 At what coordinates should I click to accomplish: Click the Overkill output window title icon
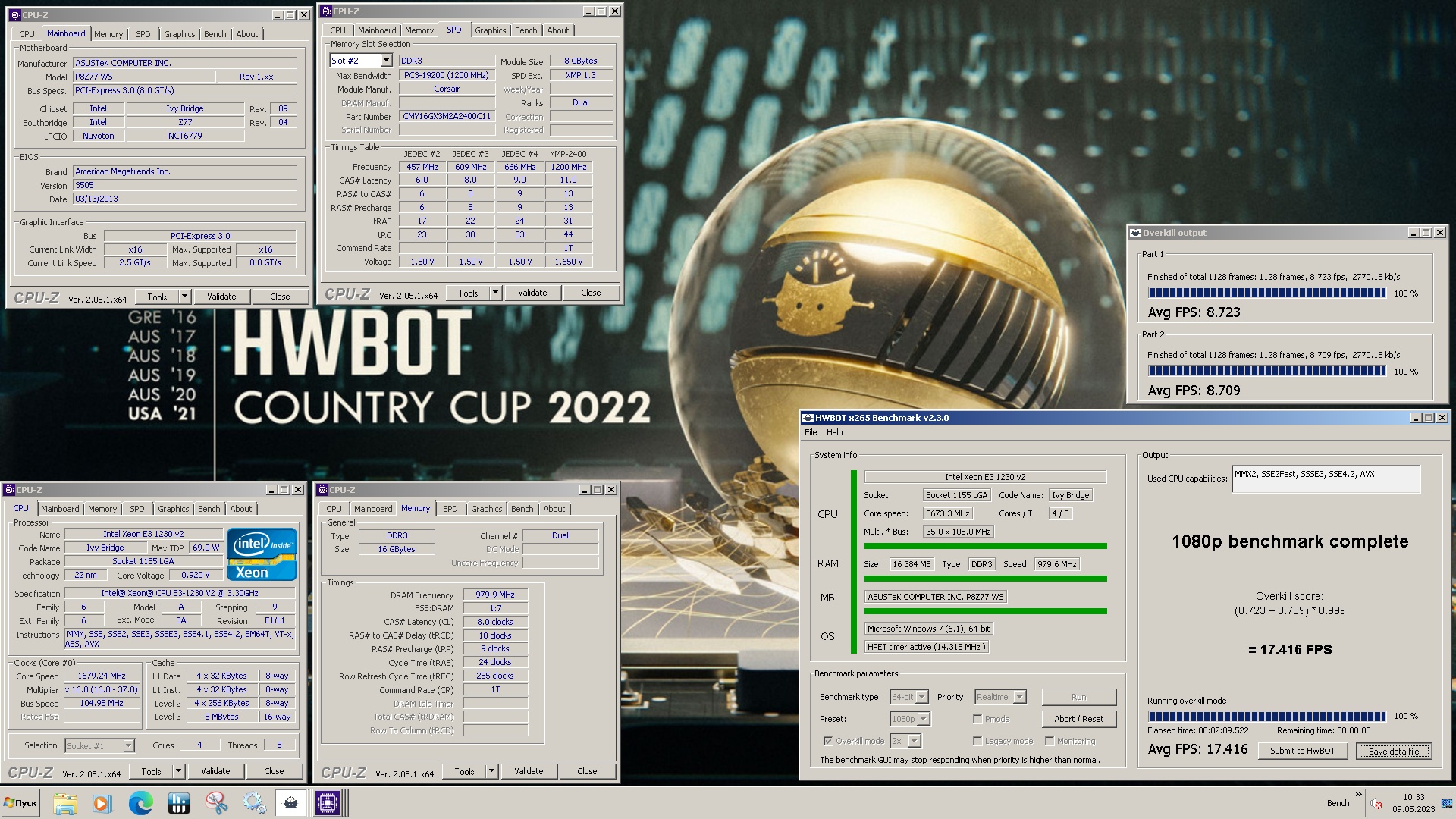pos(1135,233)
